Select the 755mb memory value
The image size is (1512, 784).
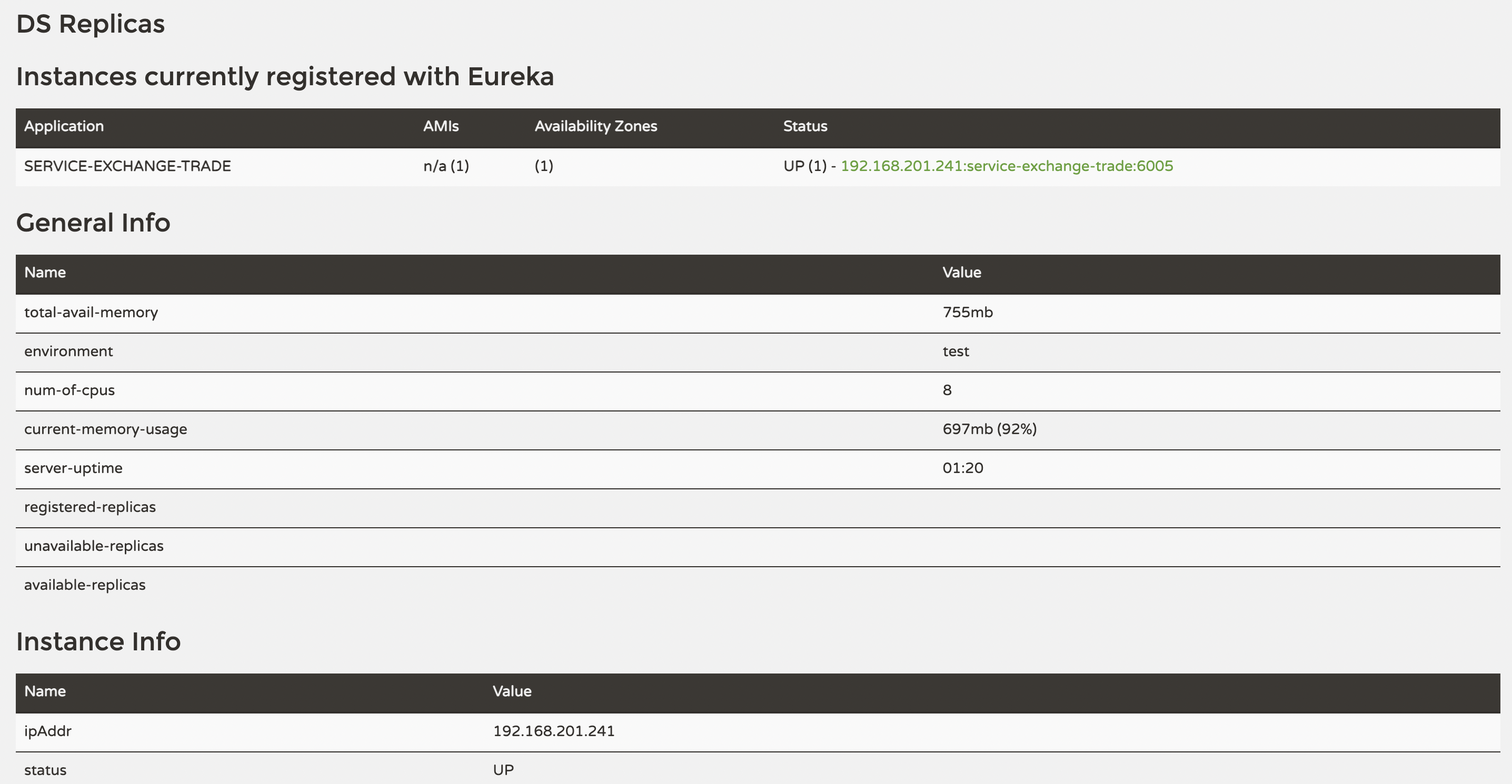coord(967,312)
